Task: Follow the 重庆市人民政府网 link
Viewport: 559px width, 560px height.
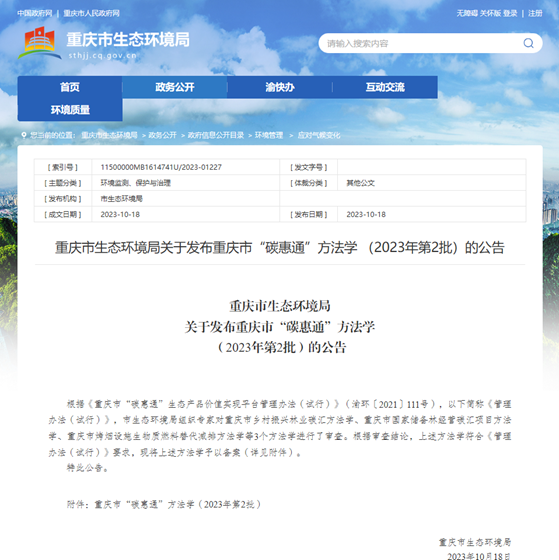Action: tap(91, 13)
